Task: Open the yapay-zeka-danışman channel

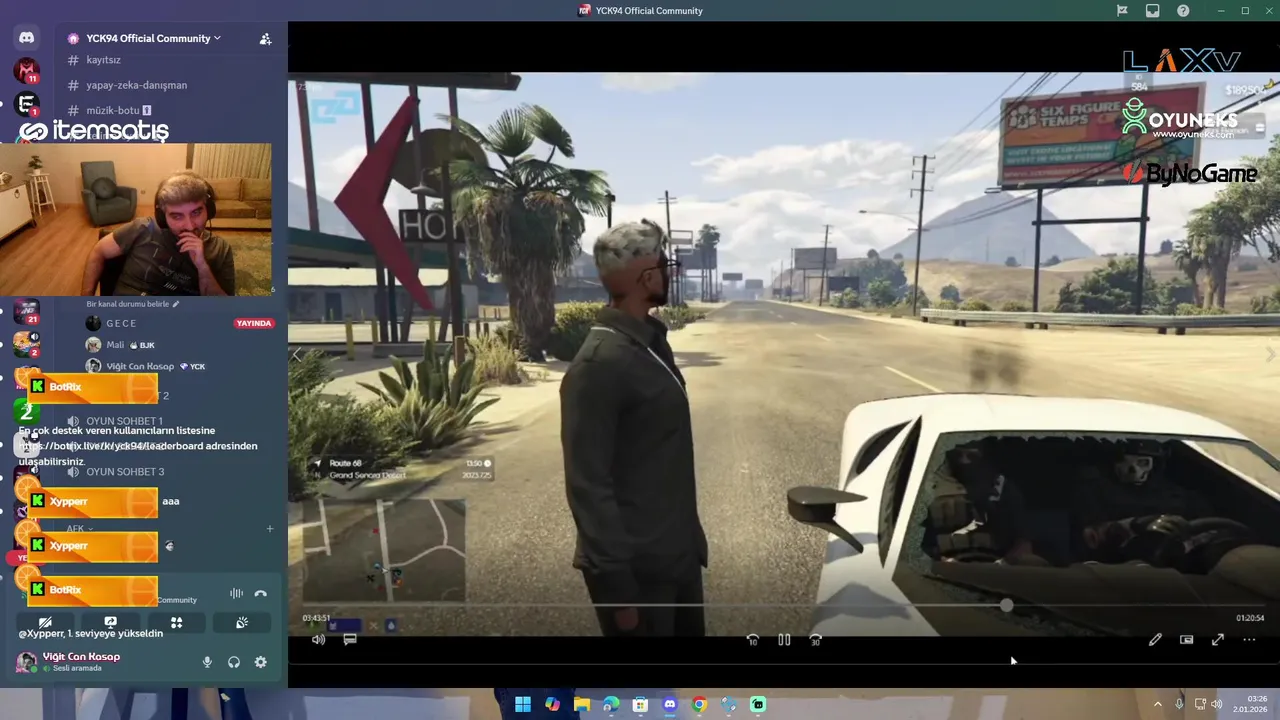Action: [x=136, y=85]
